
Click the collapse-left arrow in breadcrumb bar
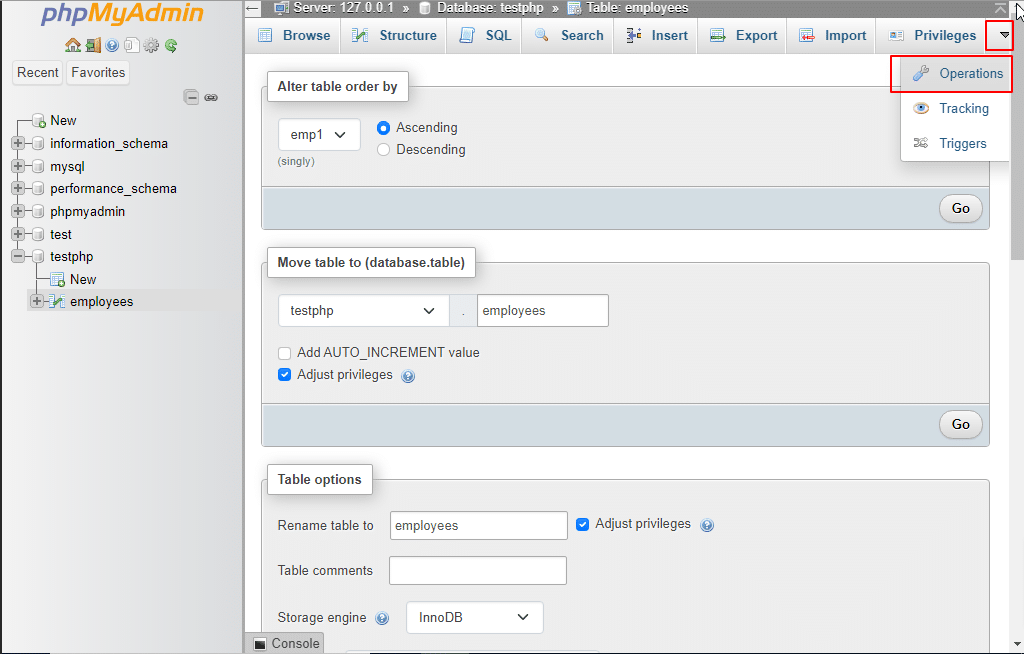(253, 8)
